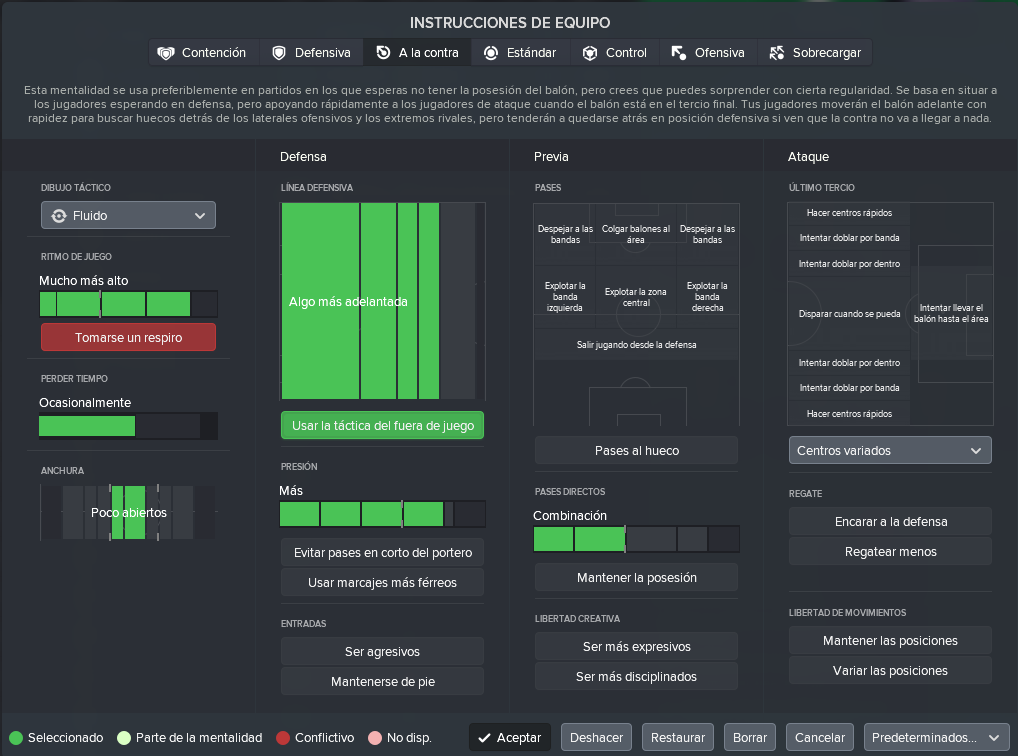The height and width of the screenshot is (756, 1018).
Task: Click the Ofensiva arrow icon
Action: (x=678, y=53)
